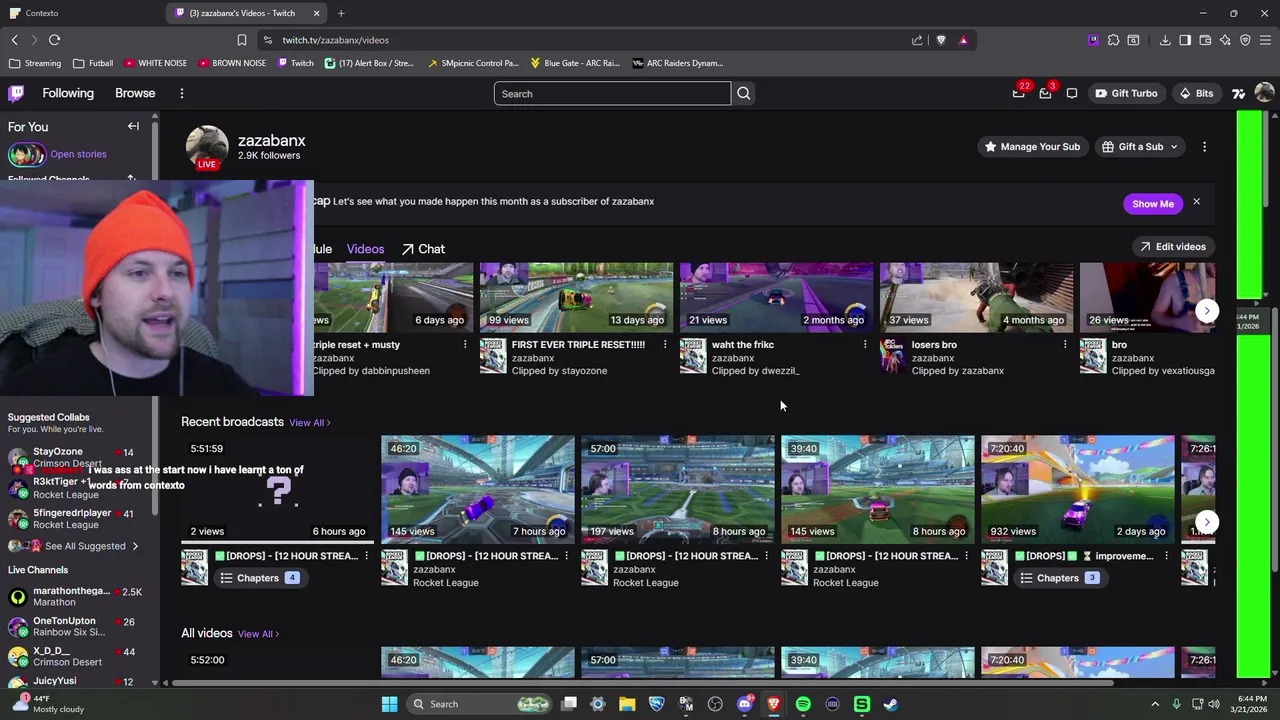Open the 46:20 recent broadcast thumbnail
Viewport: 1280px width, 720px height.
coord(478,489)
